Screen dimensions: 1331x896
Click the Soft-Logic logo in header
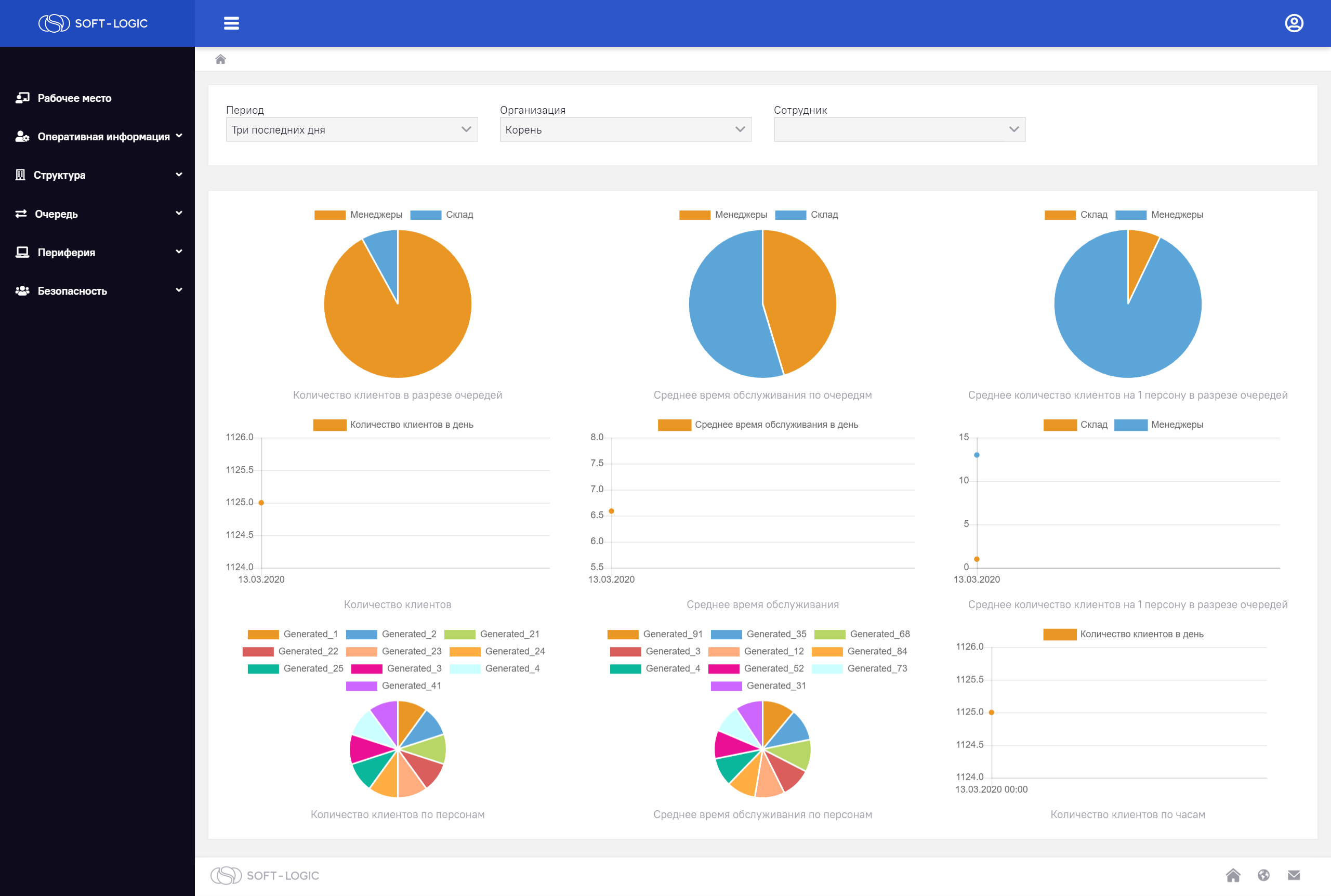[x=93, y=23]
